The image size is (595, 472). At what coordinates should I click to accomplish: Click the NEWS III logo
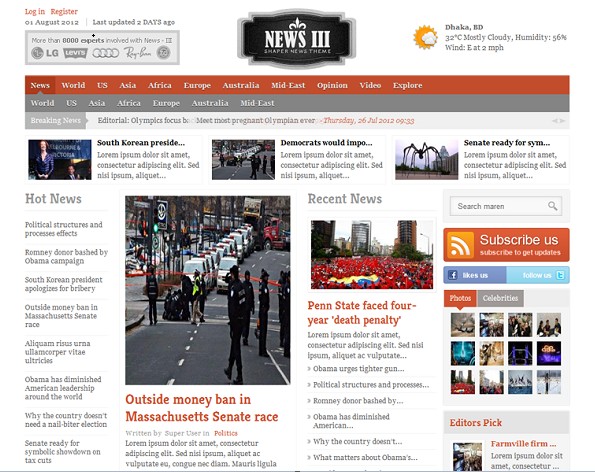297,39
